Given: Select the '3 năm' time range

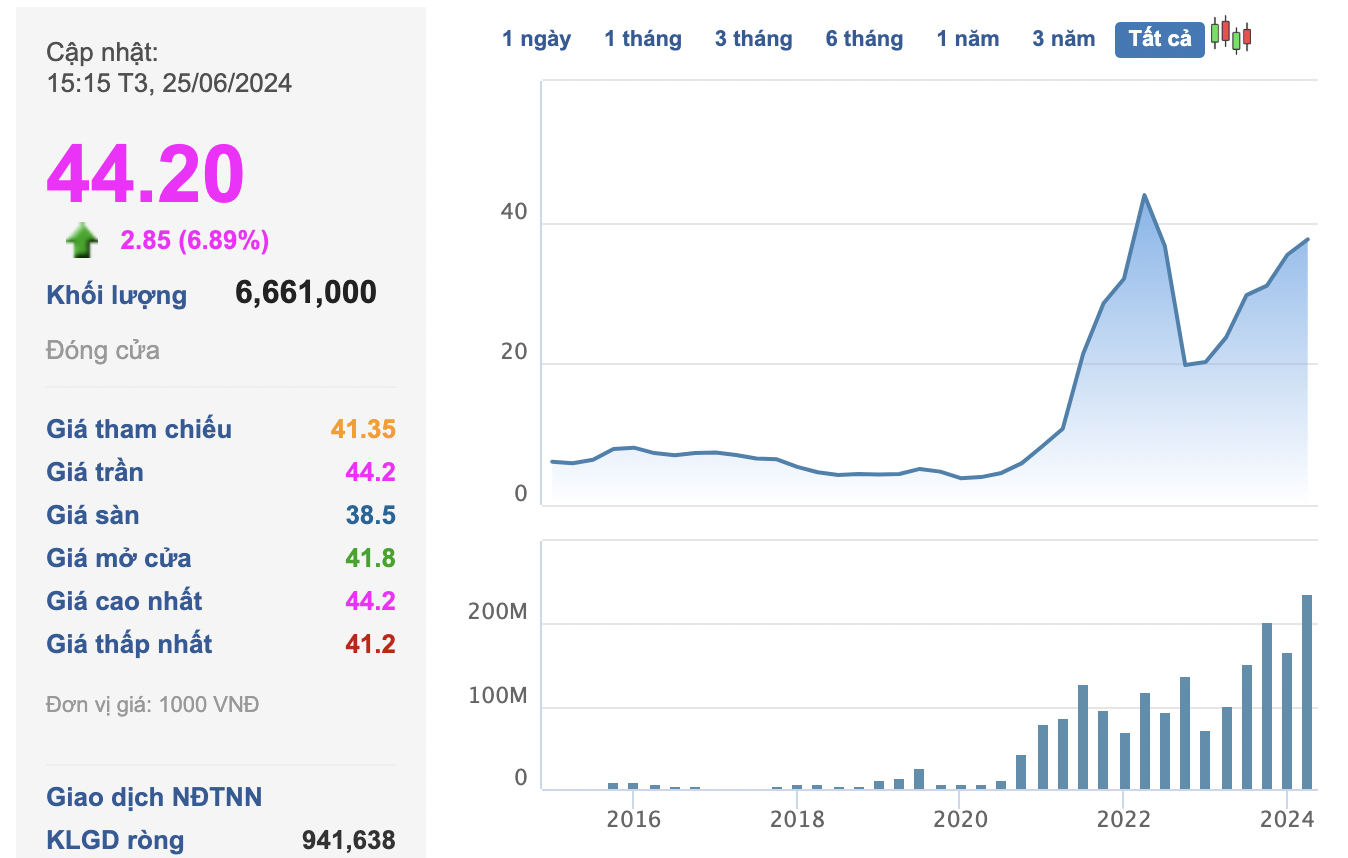Looking at the screenshot, I should [x=1064, y=39].
